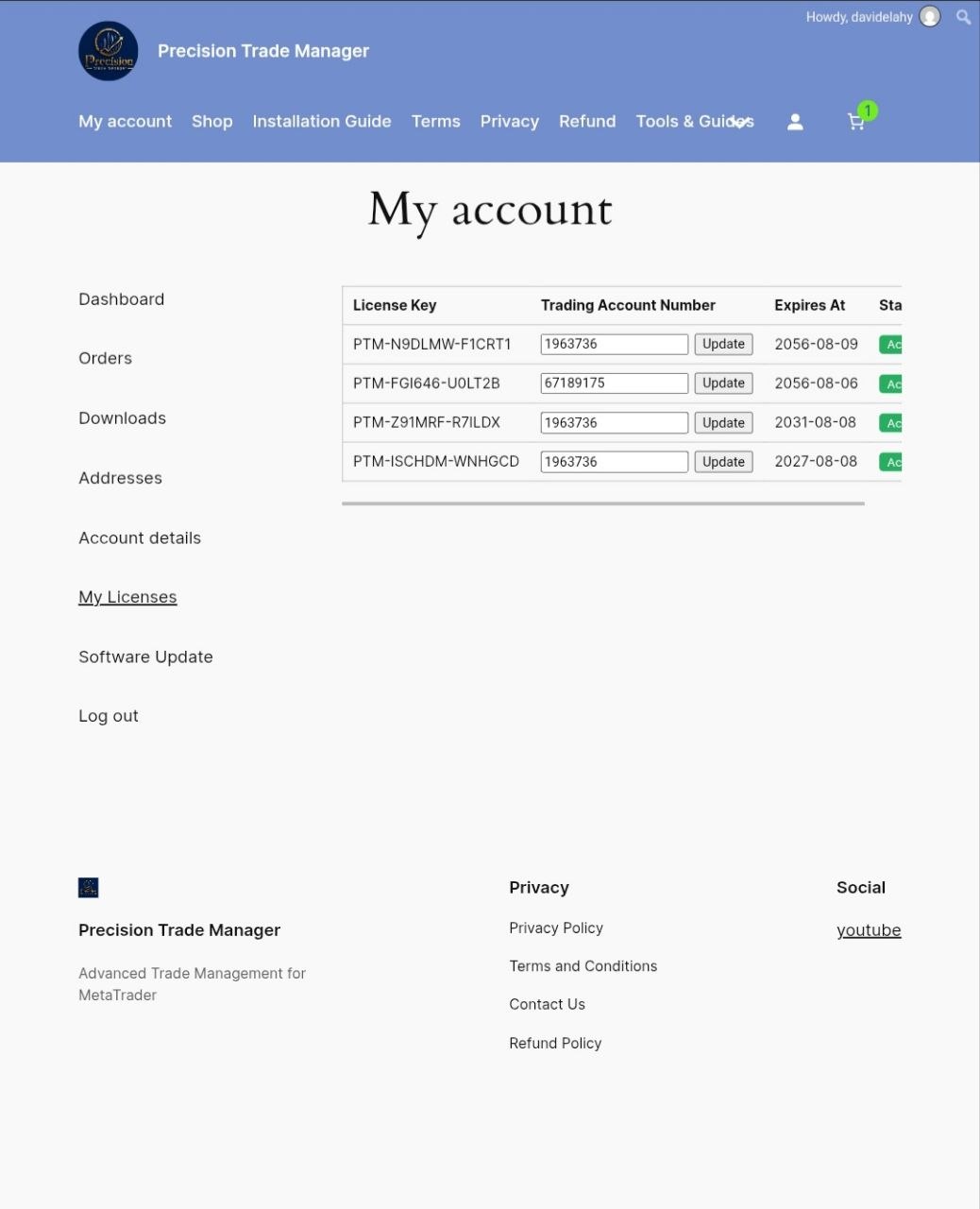
Task: Focus account number field for PTM-N9DLMW-F1CRT1
Action: (x=615, y=344)
